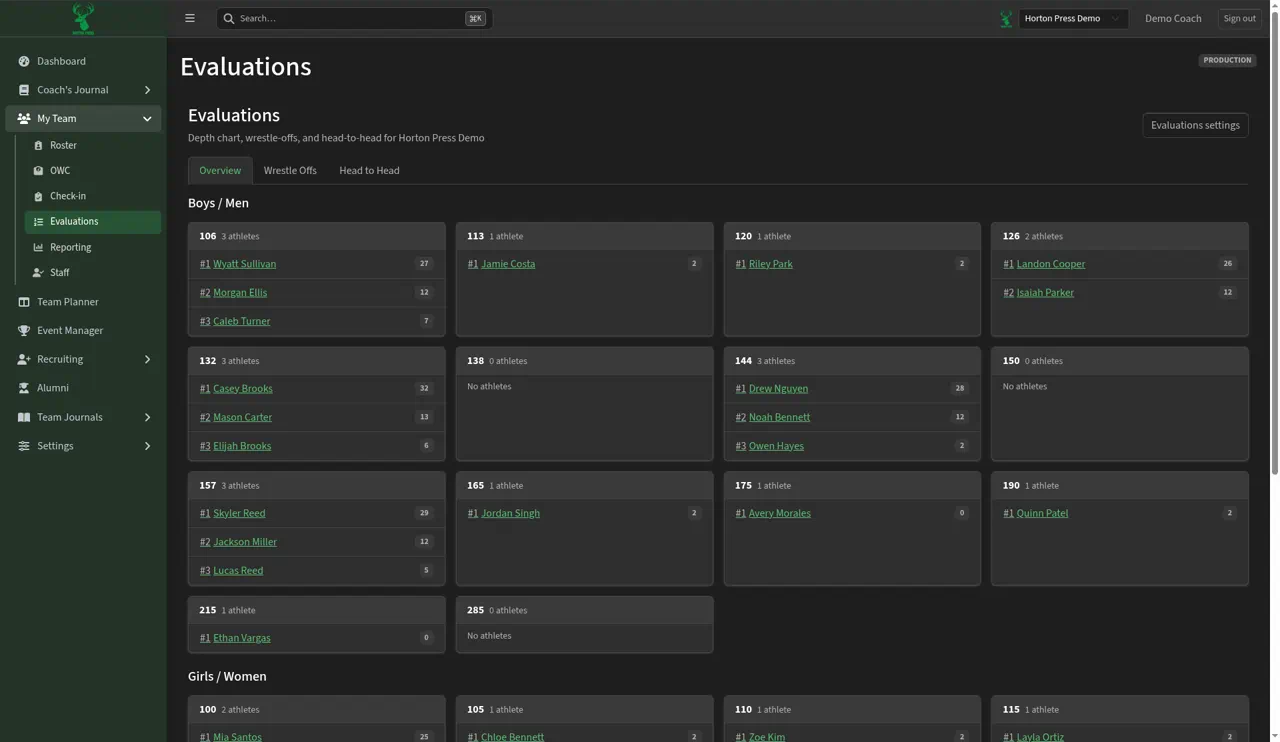Click the My Team people icon
This screenshot has height=742, width=1280.
24,119
